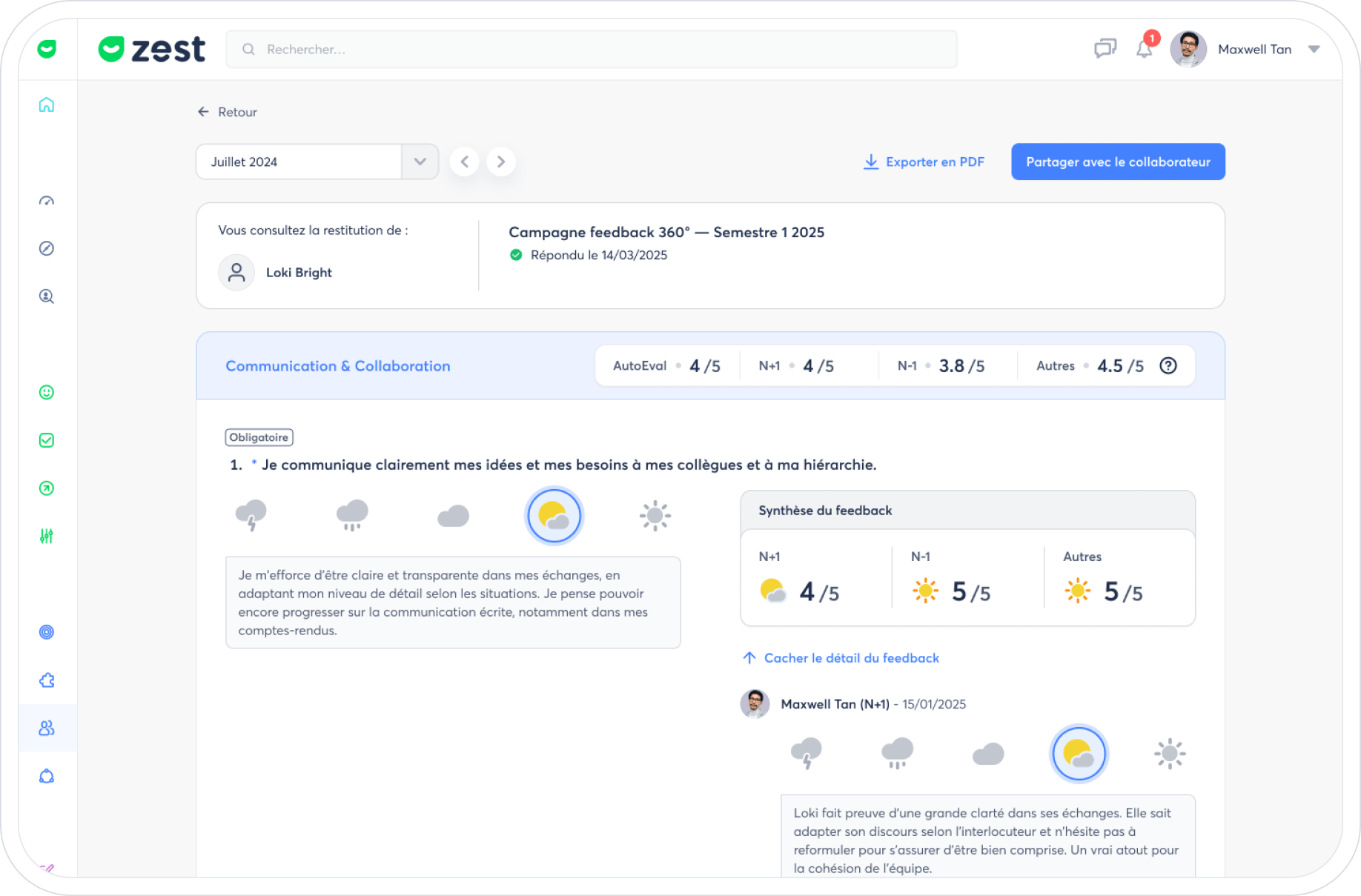The width and height of the screenshot is (1361, 896).
Task: Click the smiley face sidebar icon
Action: pos(47,393)
